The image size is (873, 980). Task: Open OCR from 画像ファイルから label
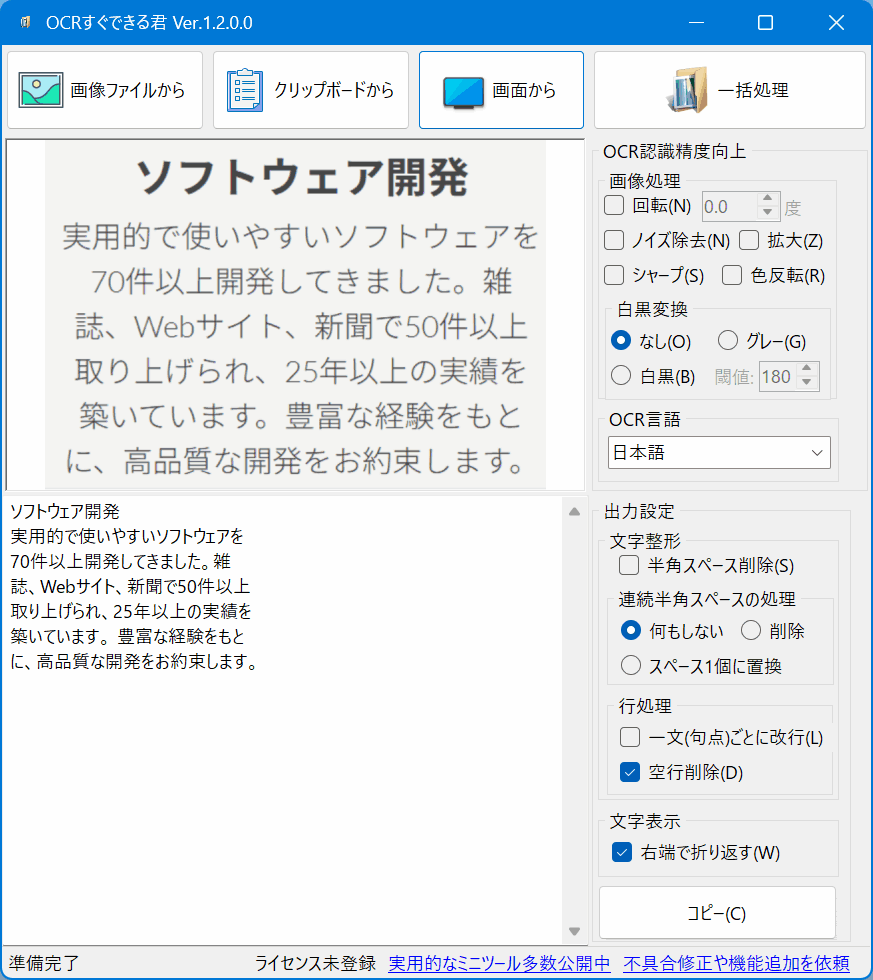tap(127, 90)
